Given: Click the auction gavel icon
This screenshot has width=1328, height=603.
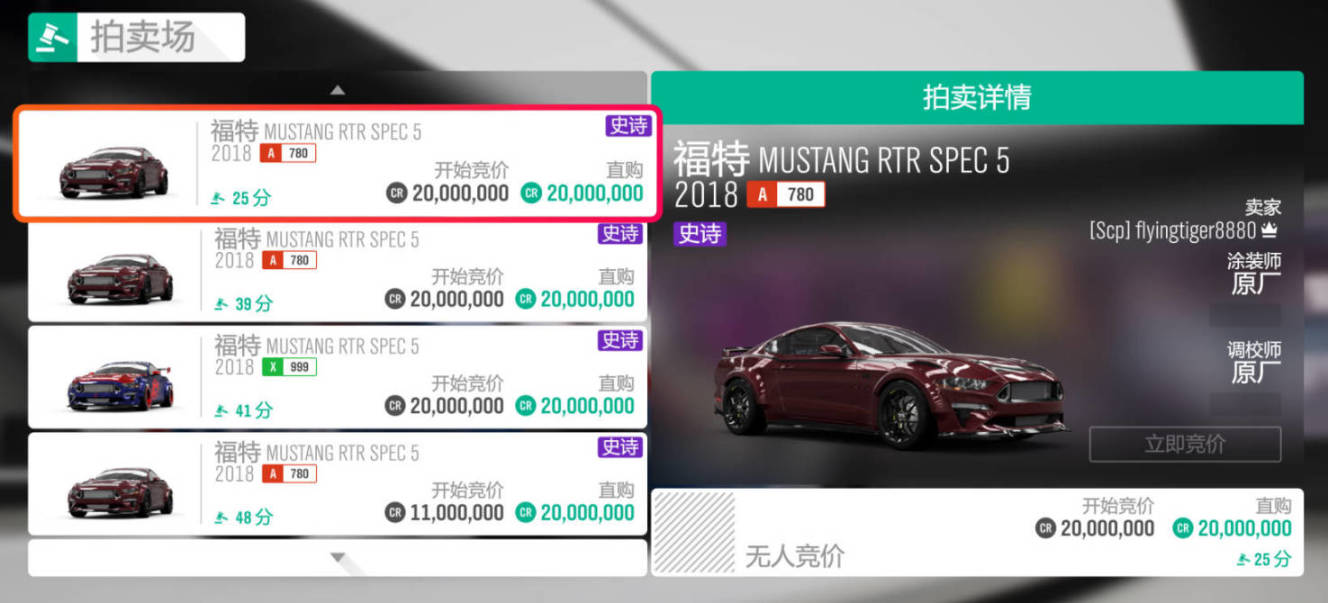Looking at the screenshot, I should click(52, 38).
